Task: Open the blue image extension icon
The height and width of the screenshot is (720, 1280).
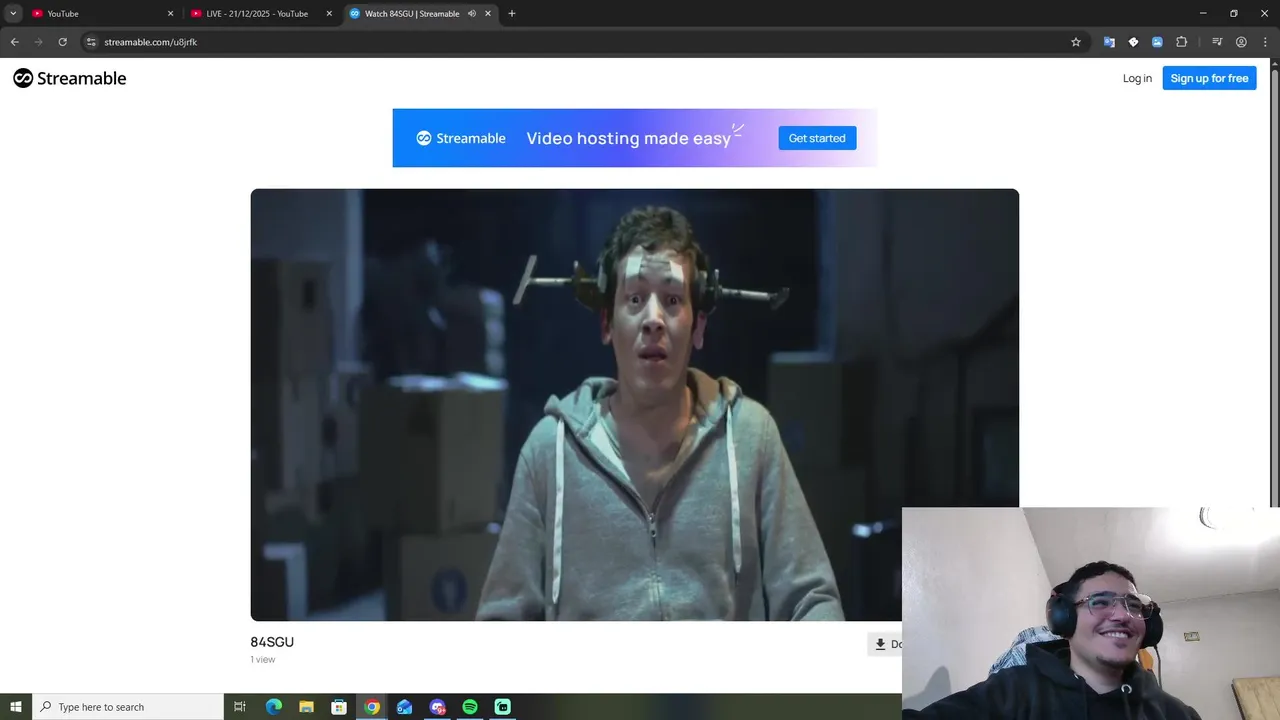Action: coord(1157,42)
